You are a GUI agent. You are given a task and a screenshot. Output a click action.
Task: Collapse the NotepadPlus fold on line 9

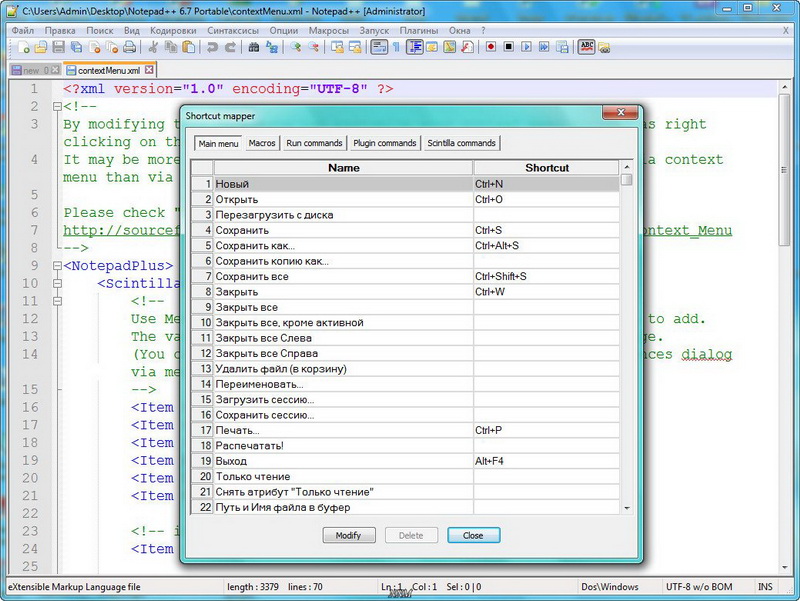coord(57,266)
